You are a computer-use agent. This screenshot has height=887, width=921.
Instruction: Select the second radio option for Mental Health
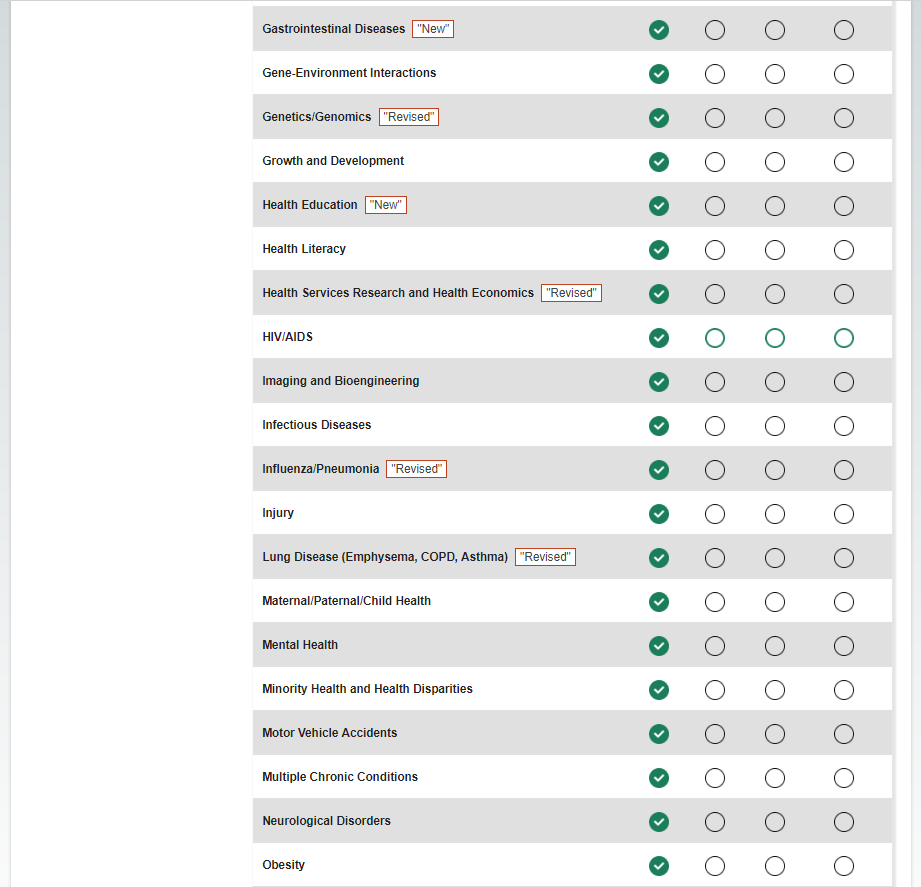tap(715, 646)
